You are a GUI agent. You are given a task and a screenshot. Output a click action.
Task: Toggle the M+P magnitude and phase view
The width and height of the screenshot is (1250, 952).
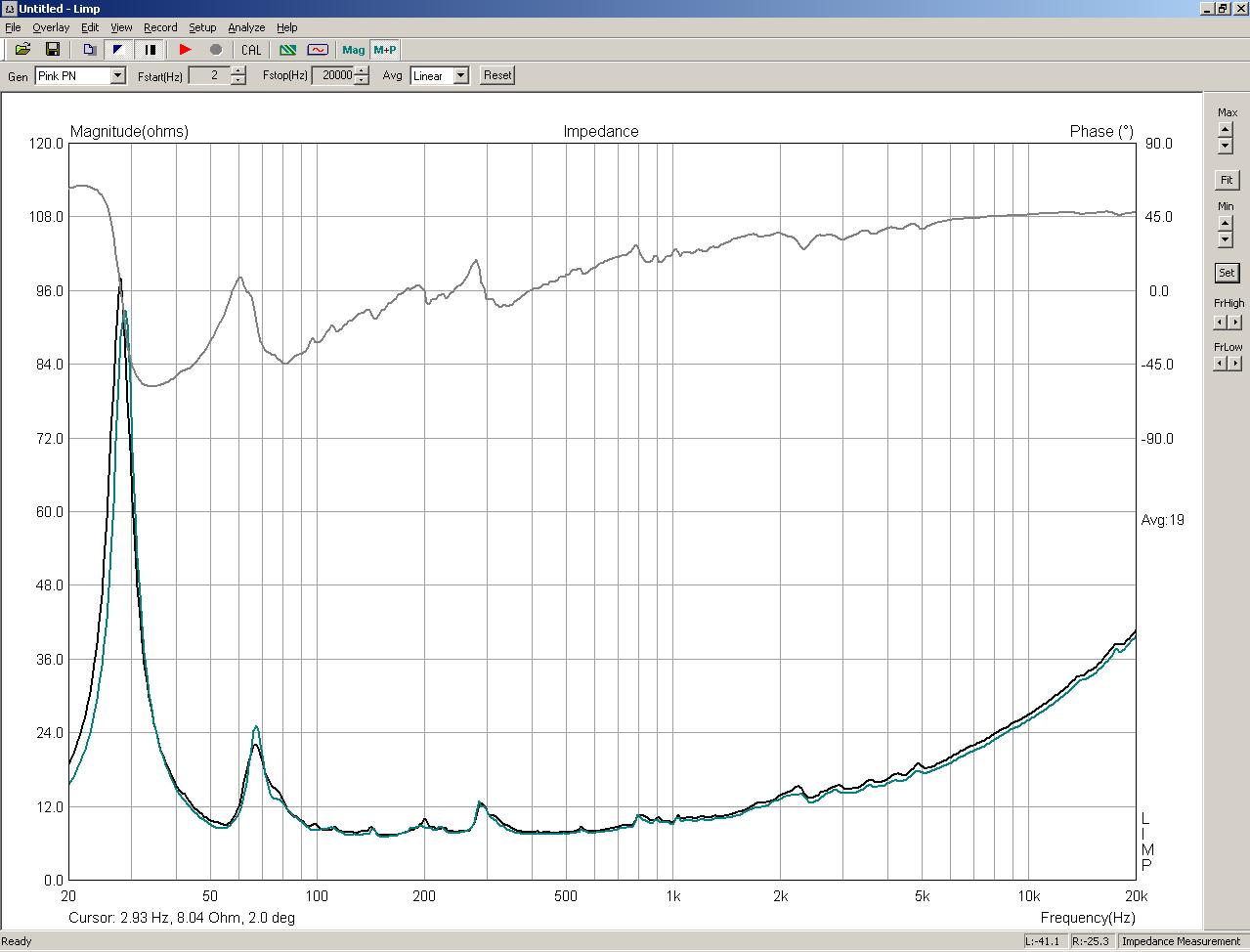pos(384,50)
